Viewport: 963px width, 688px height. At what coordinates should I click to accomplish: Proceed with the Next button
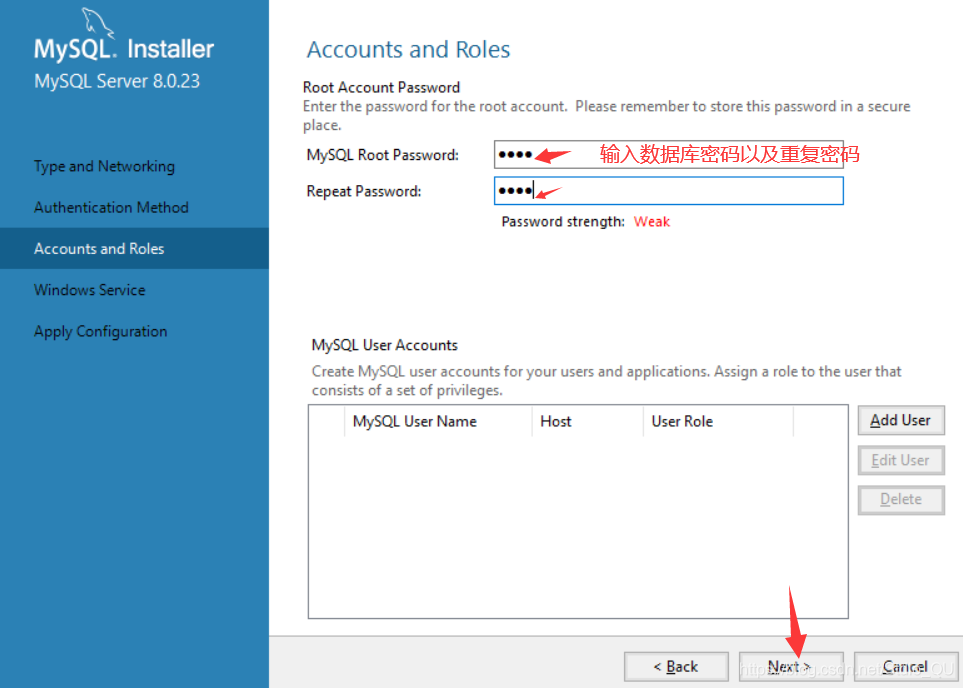pyautogui.click(x=791, y=666)
